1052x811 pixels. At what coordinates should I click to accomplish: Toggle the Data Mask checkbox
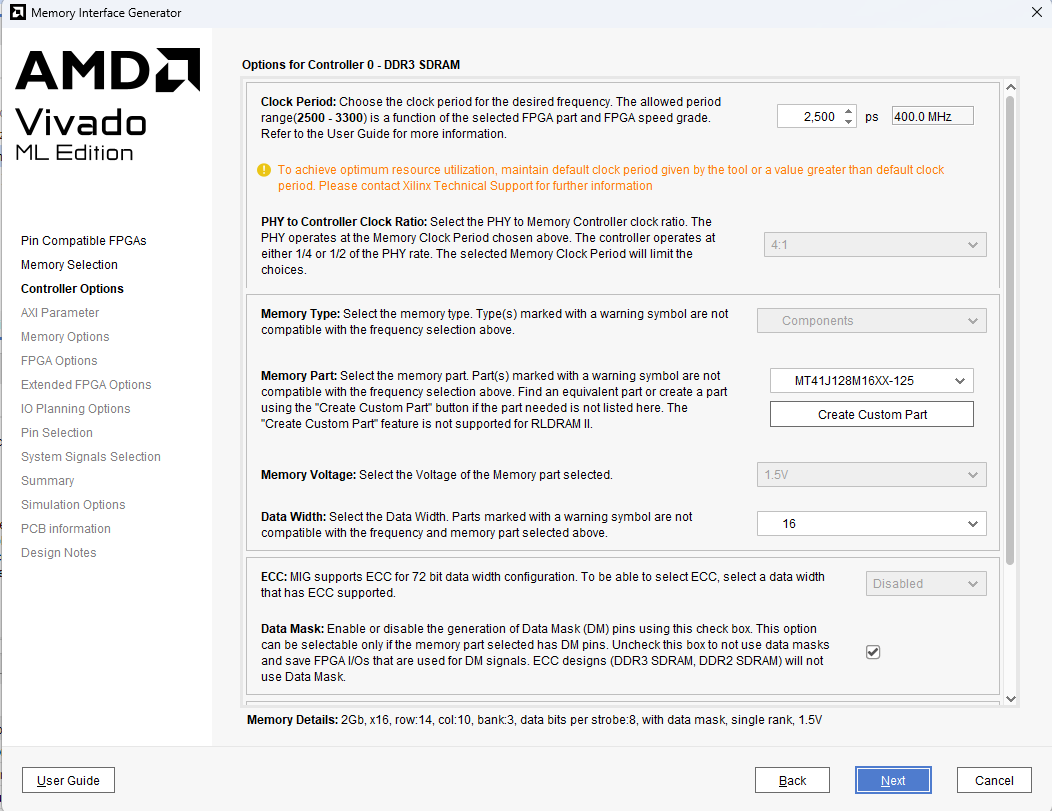(873, 652)
